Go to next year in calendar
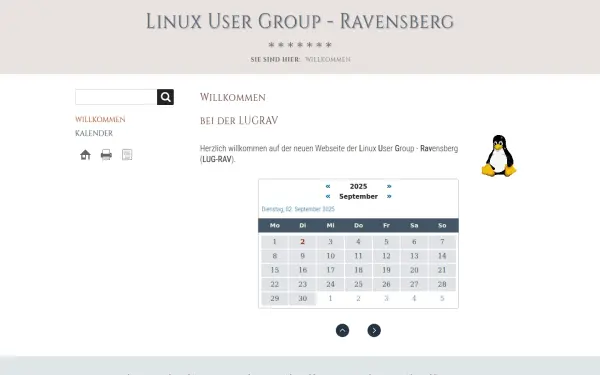600x375 pixels. point(389,186)
